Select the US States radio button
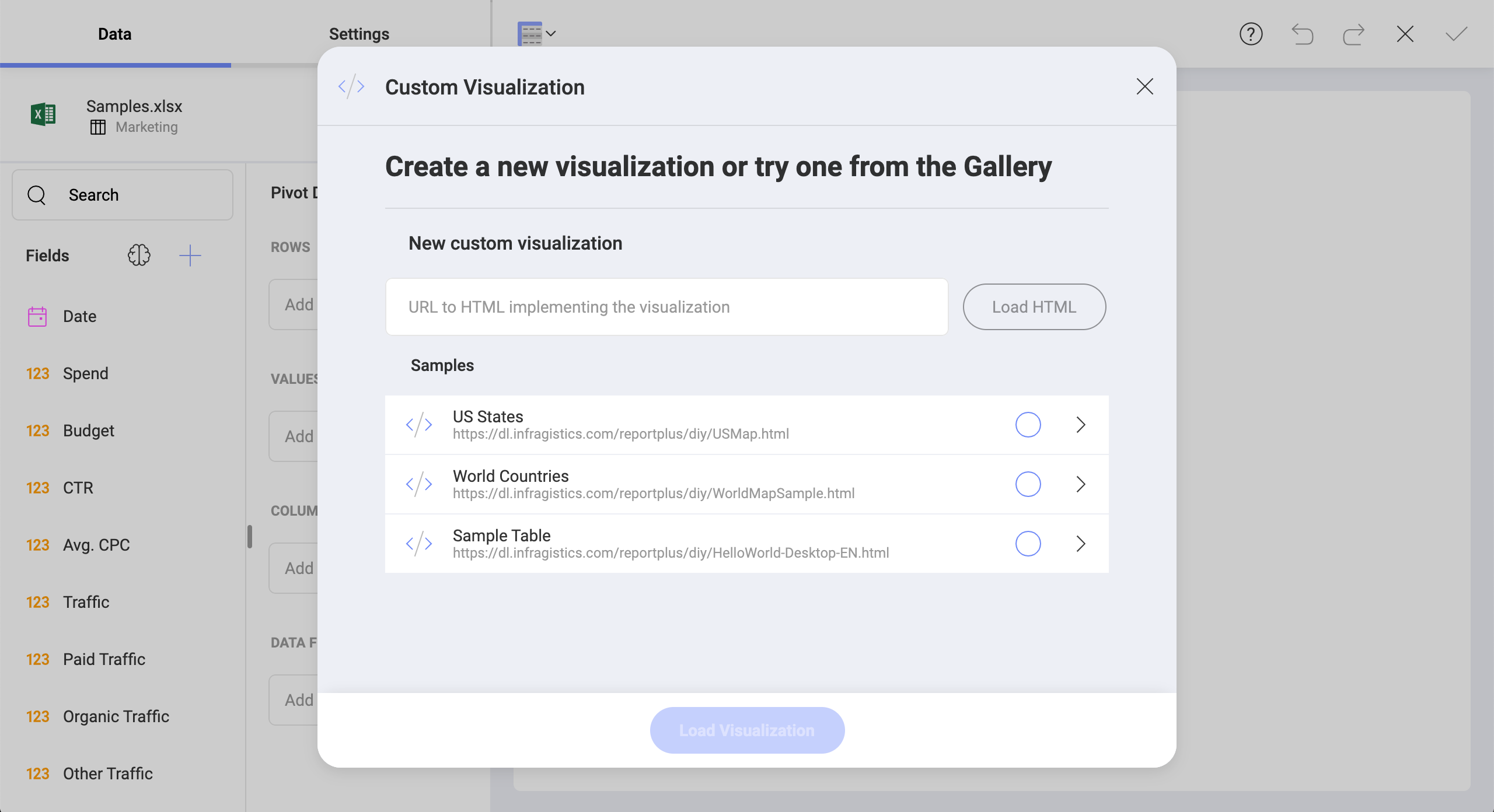This screenshot has width=1494, height=812. click(x=1028, y=425)
